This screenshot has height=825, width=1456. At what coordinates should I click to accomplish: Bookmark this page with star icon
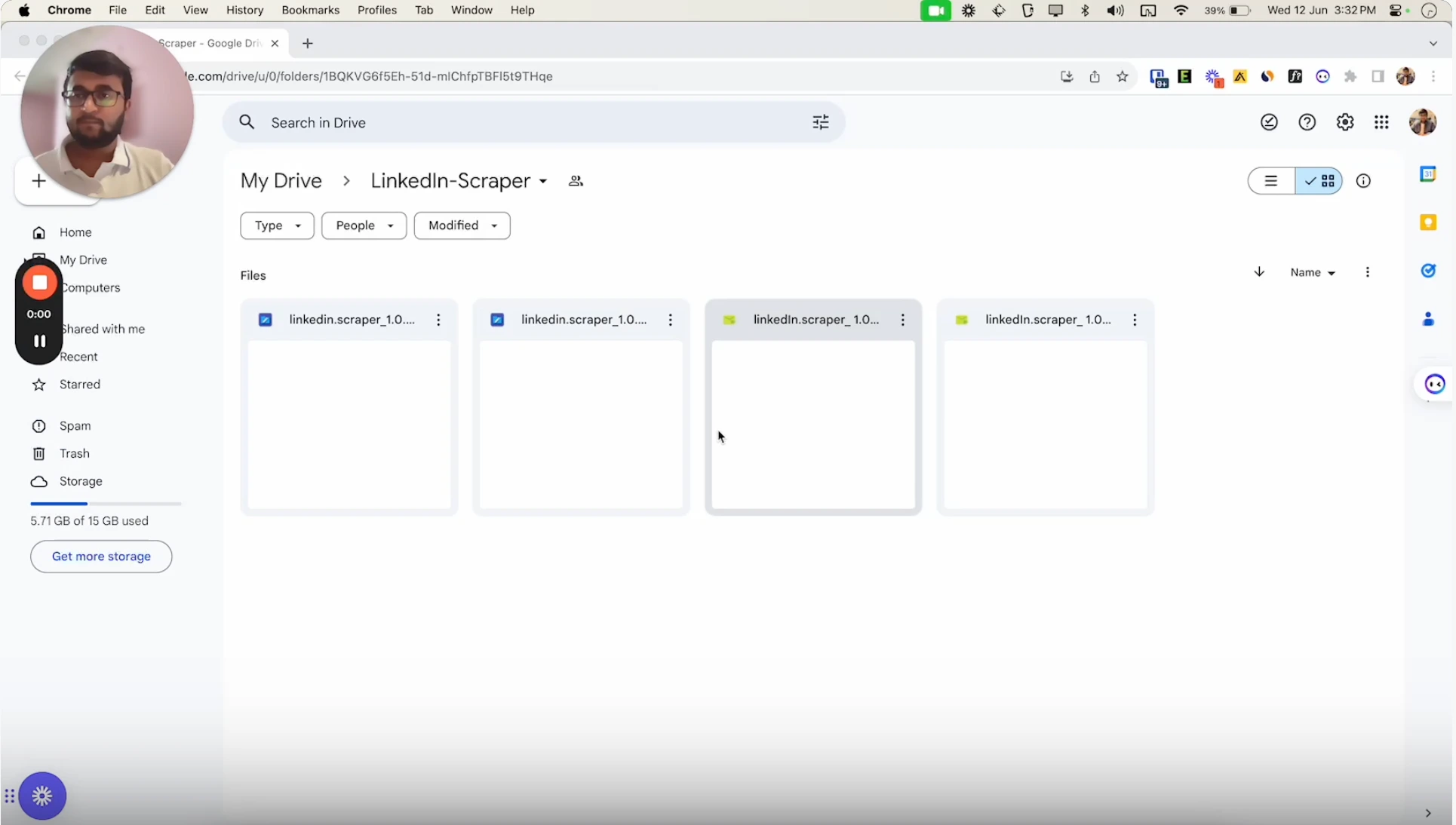(1123, 76)
